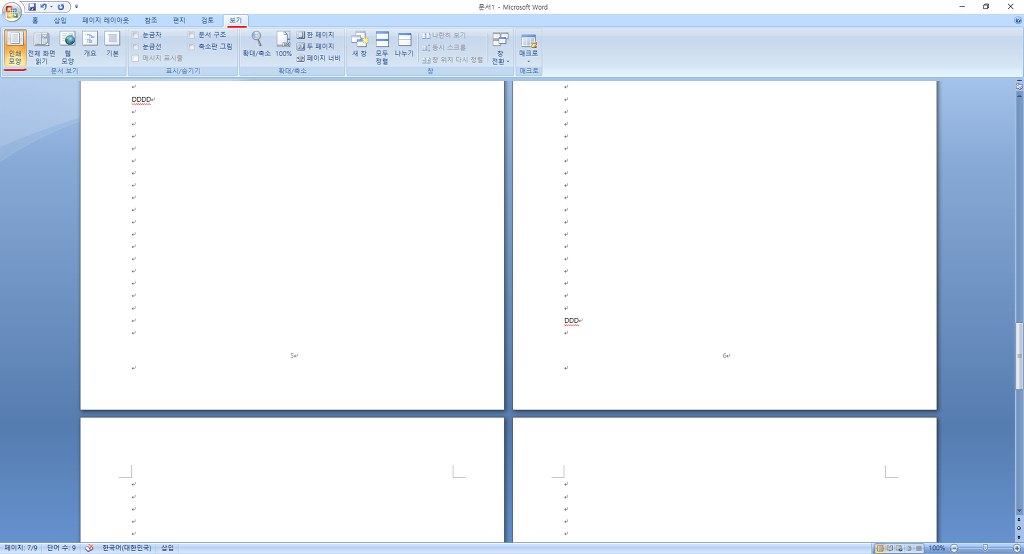Click the Redo/Repeat icon
The height and width of the screenshot is (554, 1024).
pyautogui.click(x=61, y=7)
